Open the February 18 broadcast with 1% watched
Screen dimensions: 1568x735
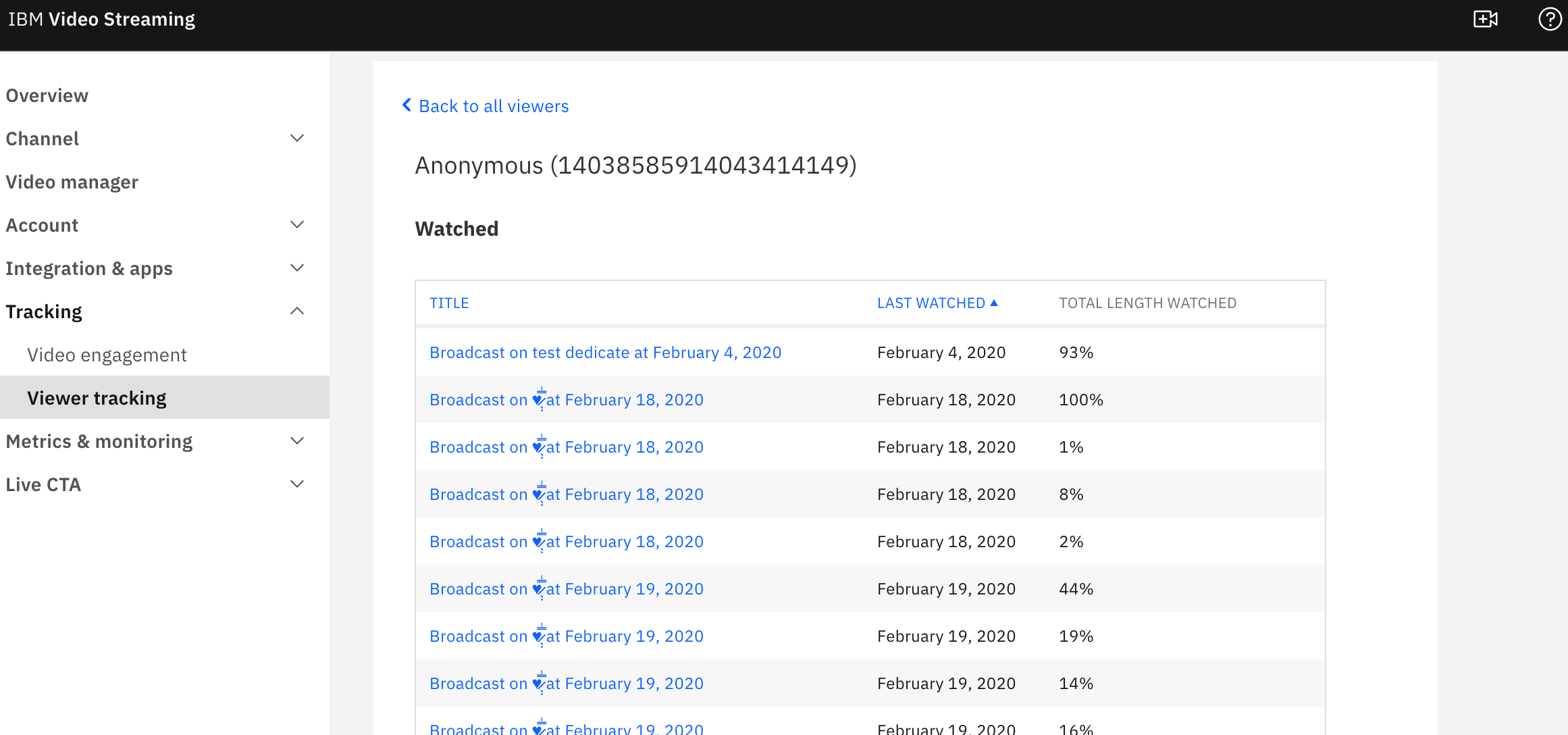click(567, 447)
